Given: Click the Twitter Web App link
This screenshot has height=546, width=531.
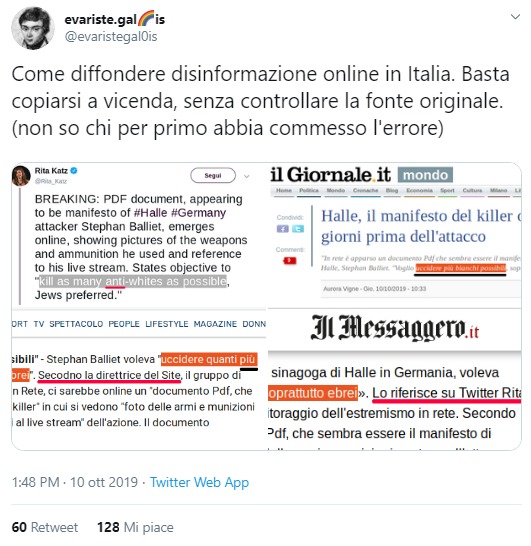Looking at the screenshot, I should 199,482.
